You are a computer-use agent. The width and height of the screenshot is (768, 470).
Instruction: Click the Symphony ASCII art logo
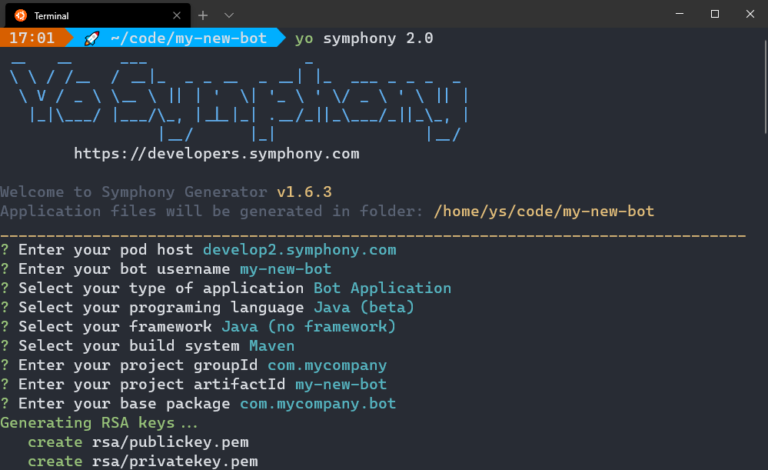[238, 100]
